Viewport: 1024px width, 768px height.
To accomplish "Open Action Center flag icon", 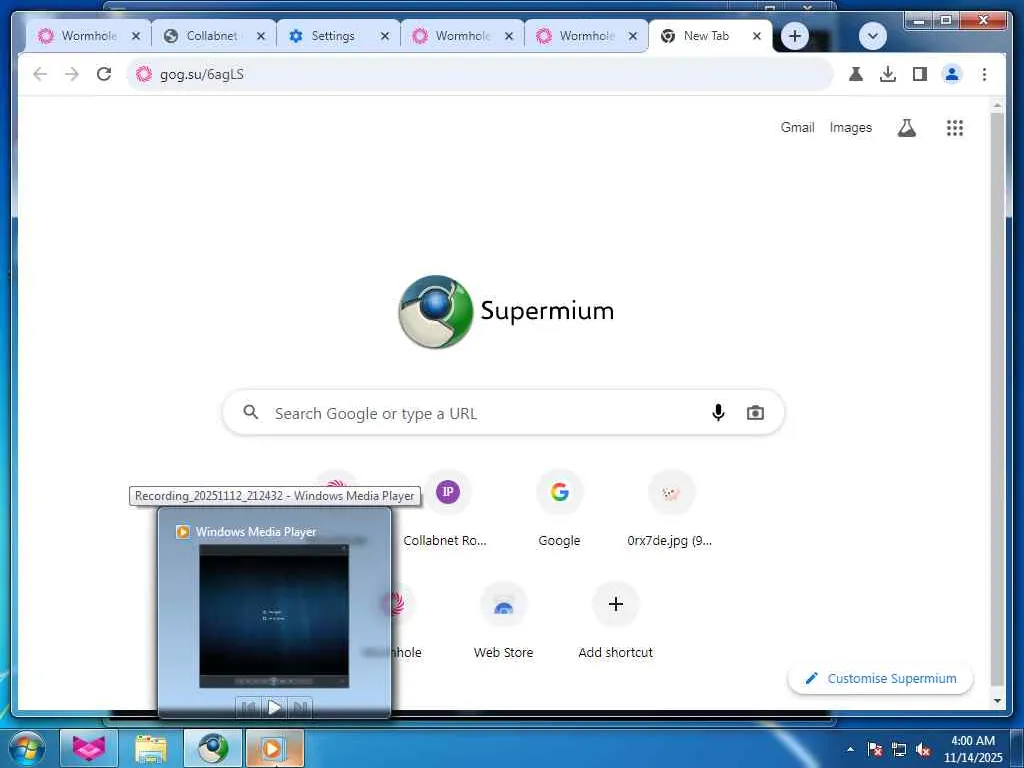I will pos(874,749).
